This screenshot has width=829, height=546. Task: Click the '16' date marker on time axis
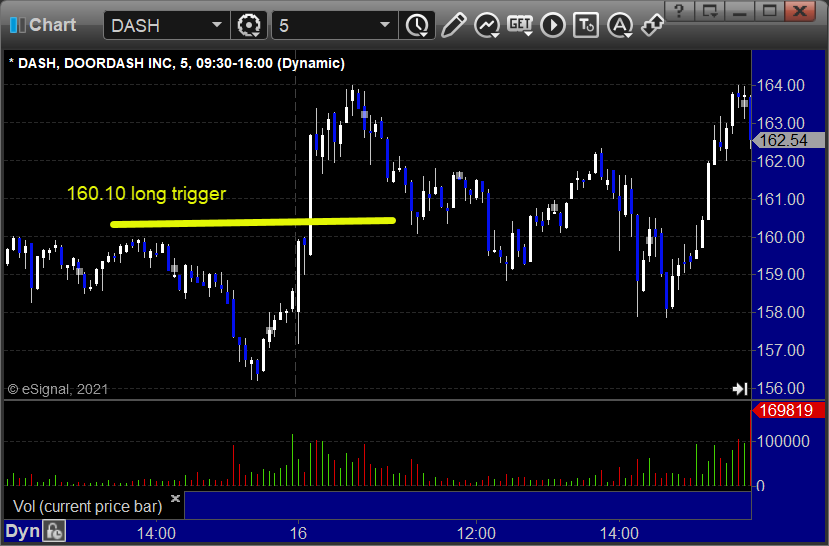tap(298, 532)
